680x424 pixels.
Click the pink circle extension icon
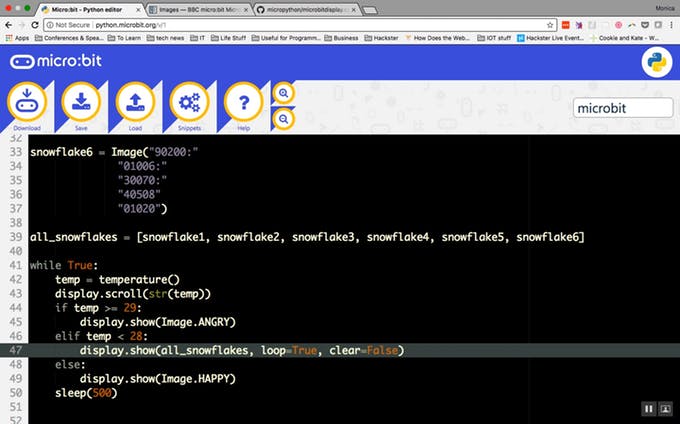pos(618,25)
